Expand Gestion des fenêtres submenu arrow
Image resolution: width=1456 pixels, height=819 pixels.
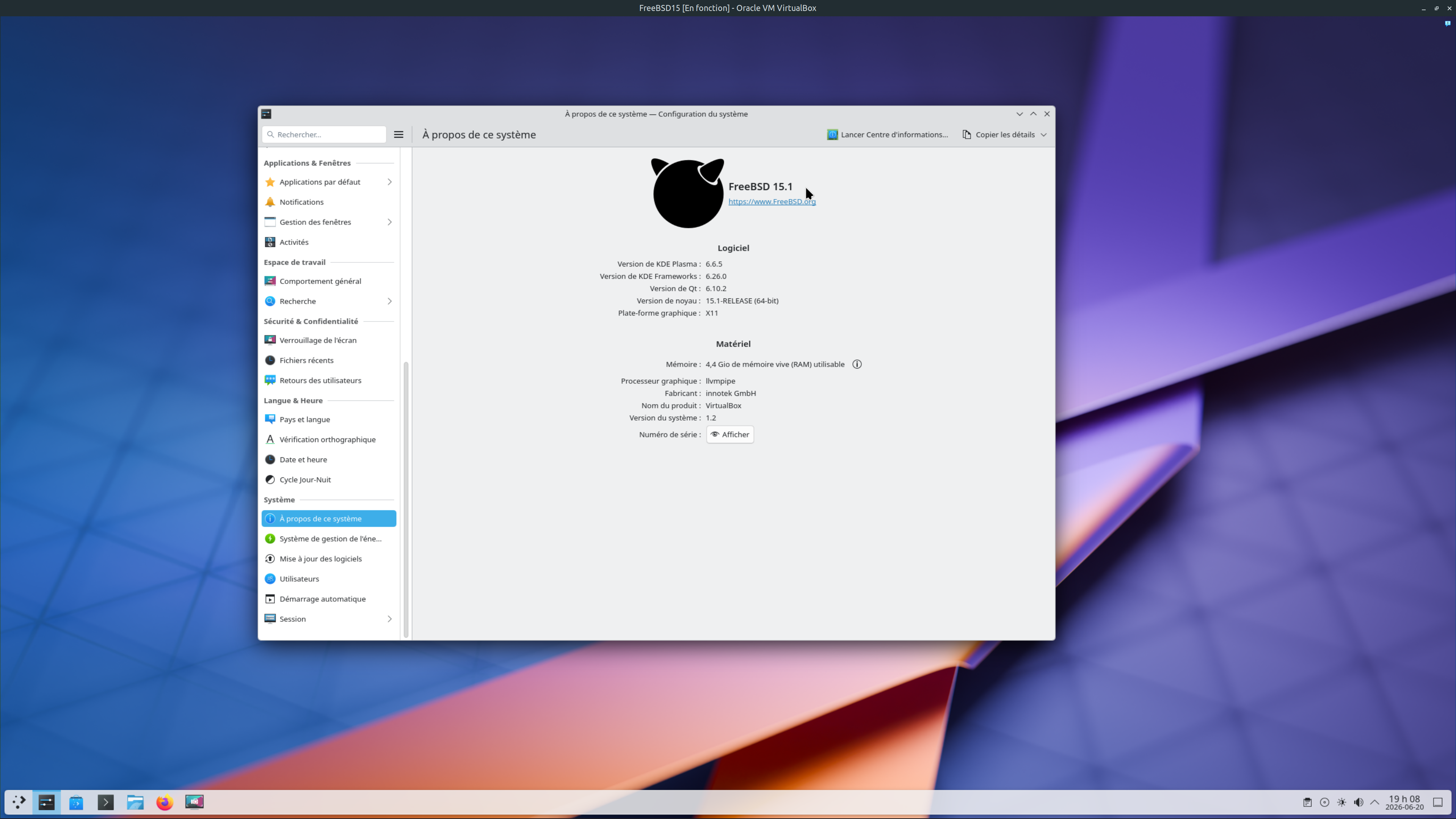click(389, 222)
